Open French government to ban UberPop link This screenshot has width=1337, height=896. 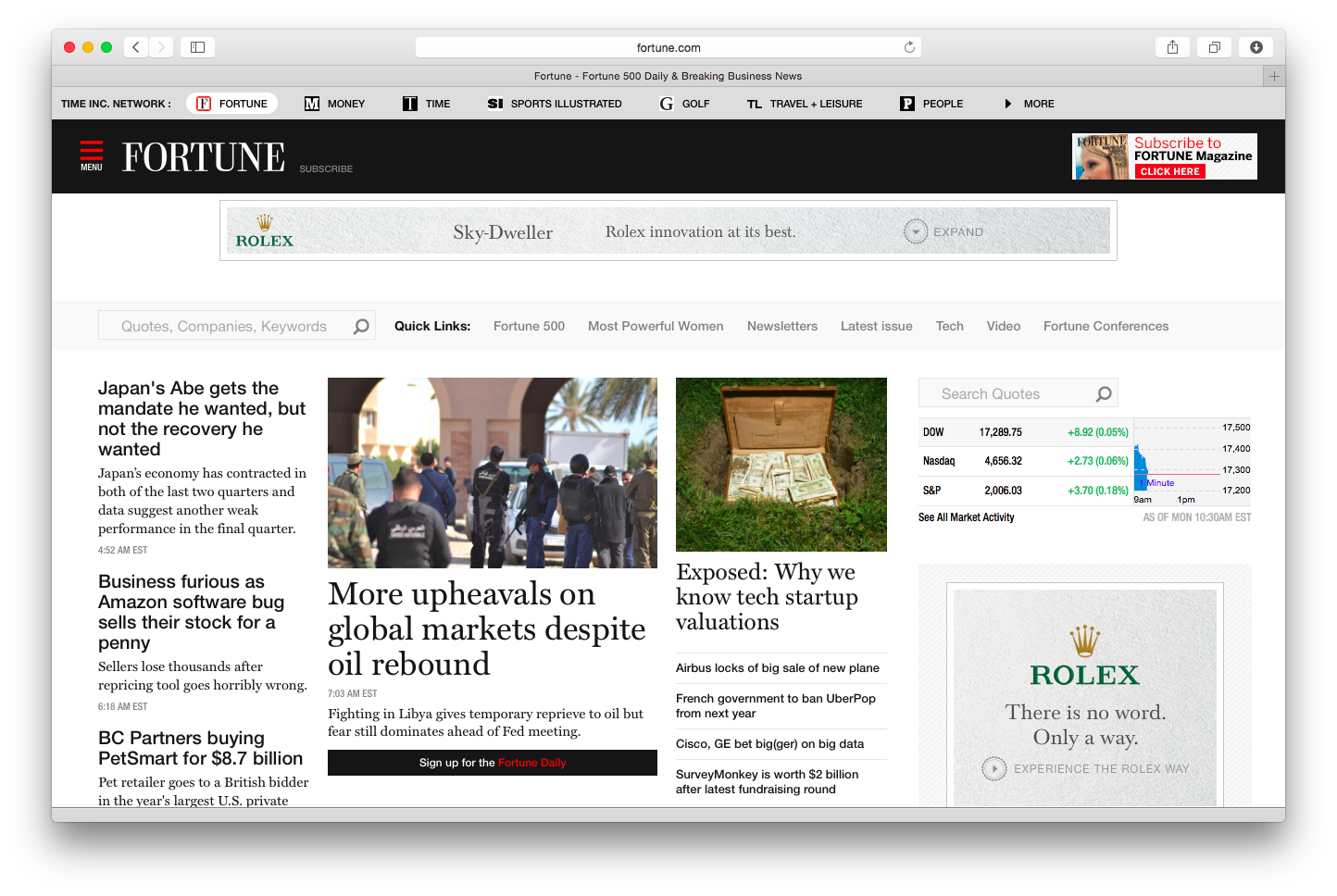click(776, 705)
